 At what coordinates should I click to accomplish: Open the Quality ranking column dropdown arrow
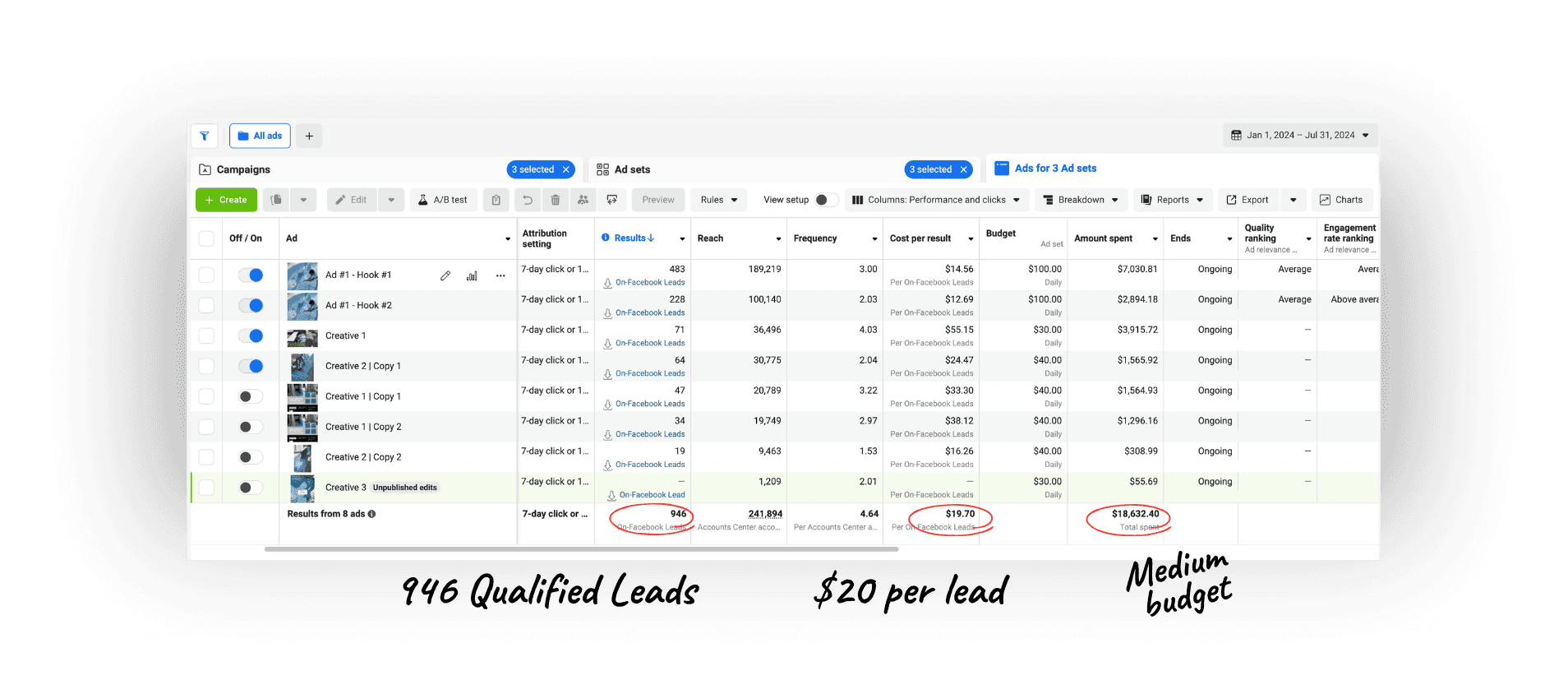1308,239
